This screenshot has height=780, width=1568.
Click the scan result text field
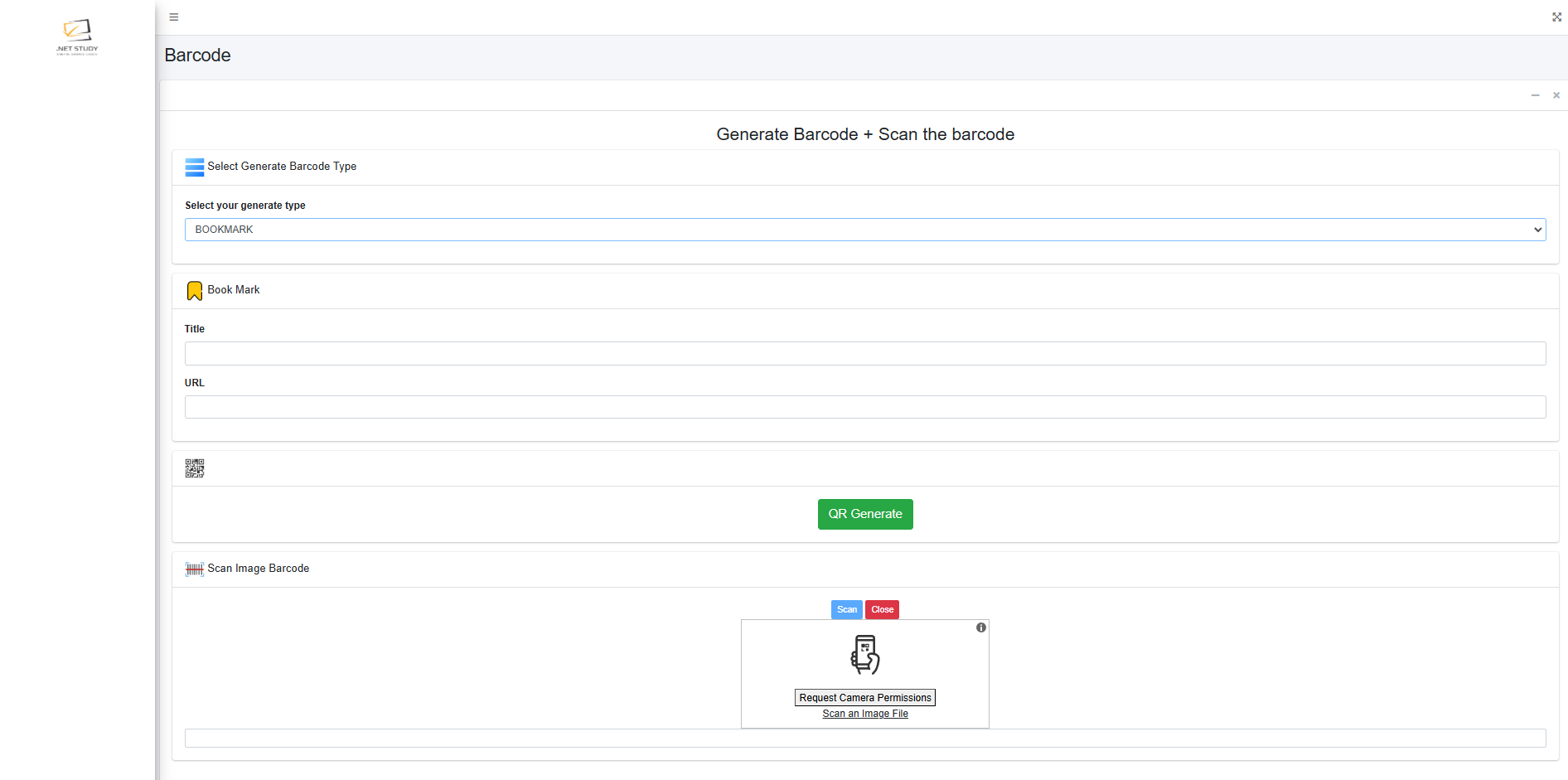point(865,739)
